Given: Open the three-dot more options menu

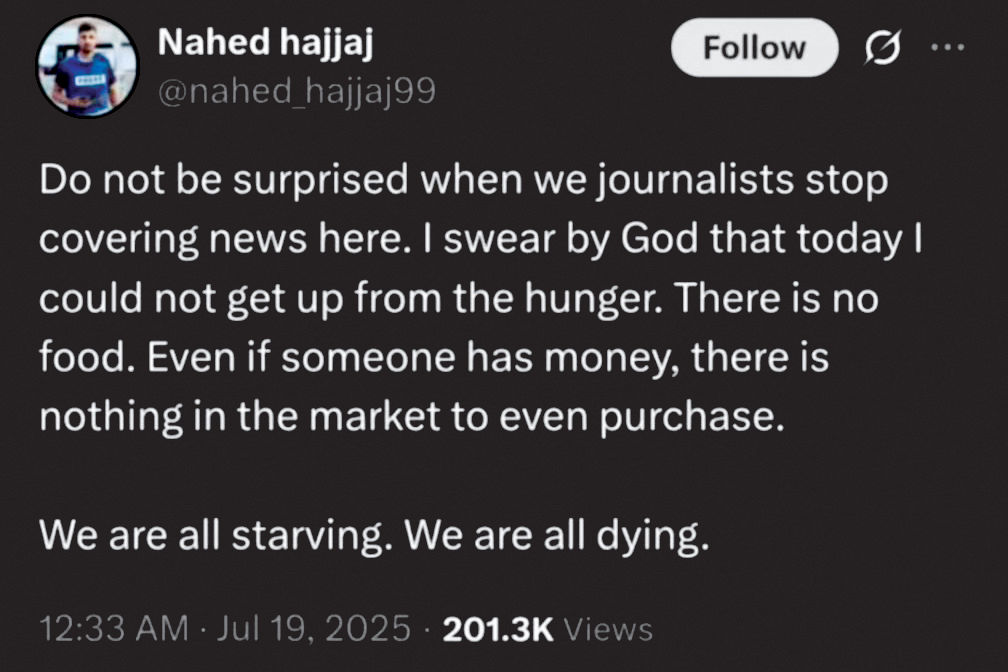Looking at the screenshot, I should (x=948, y=47).
